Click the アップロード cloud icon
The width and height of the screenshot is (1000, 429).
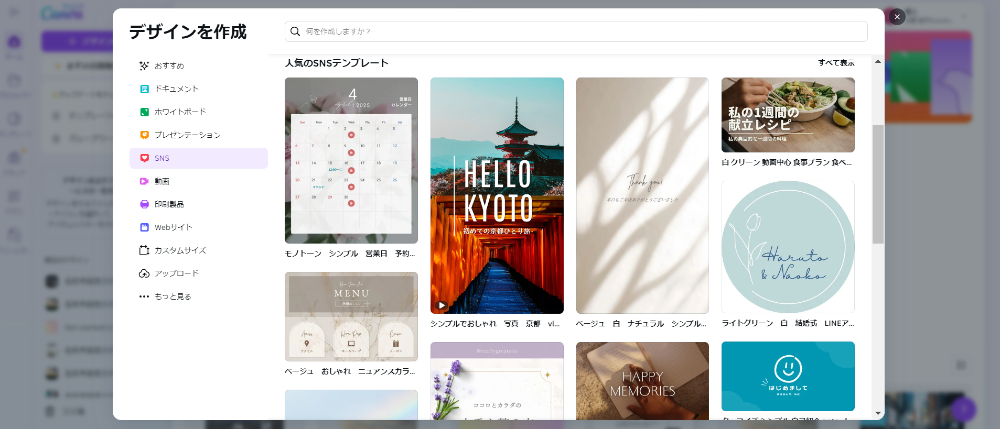click(x=144, y=273)
